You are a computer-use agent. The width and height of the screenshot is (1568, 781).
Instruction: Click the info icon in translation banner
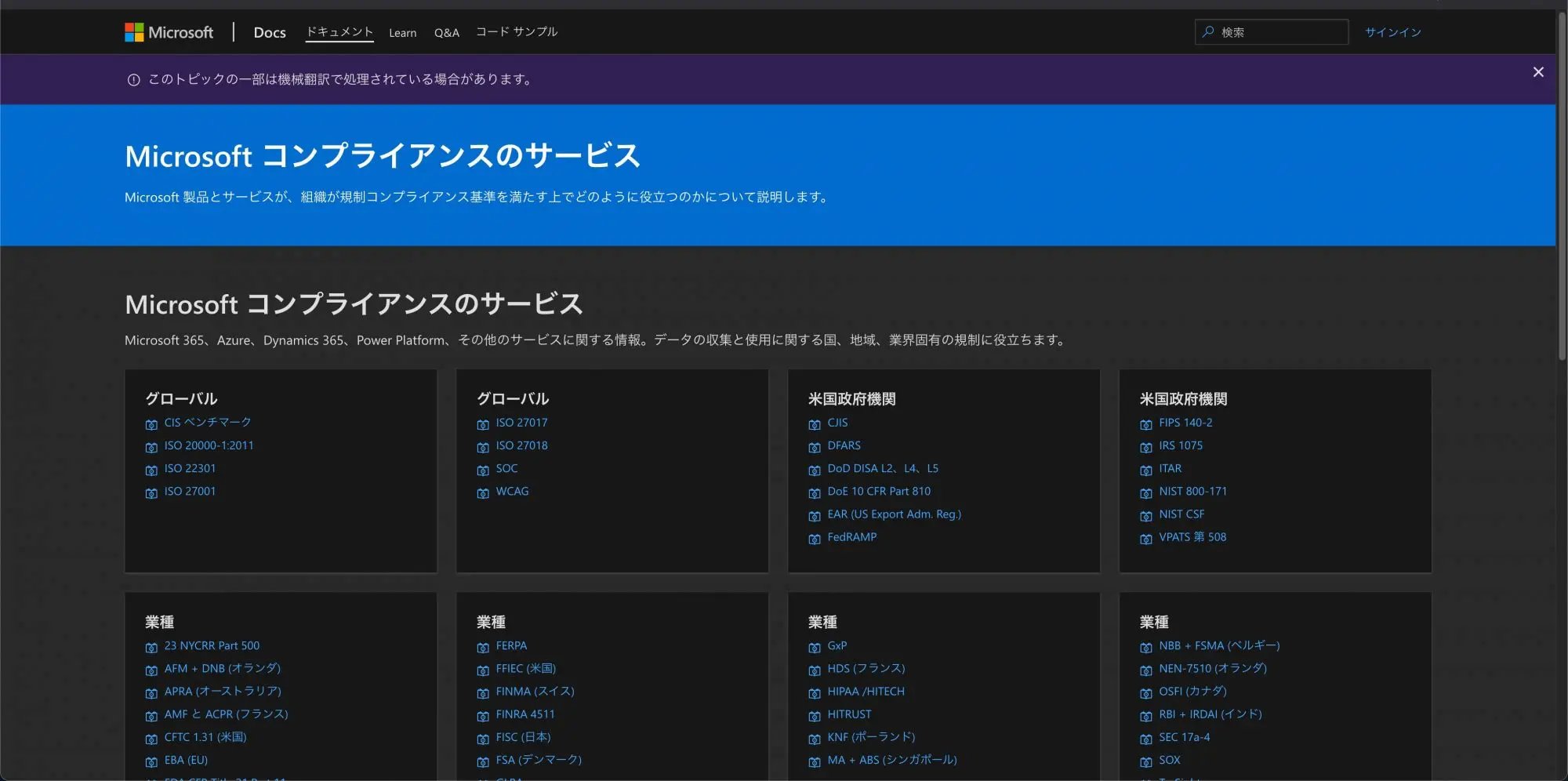133,80
